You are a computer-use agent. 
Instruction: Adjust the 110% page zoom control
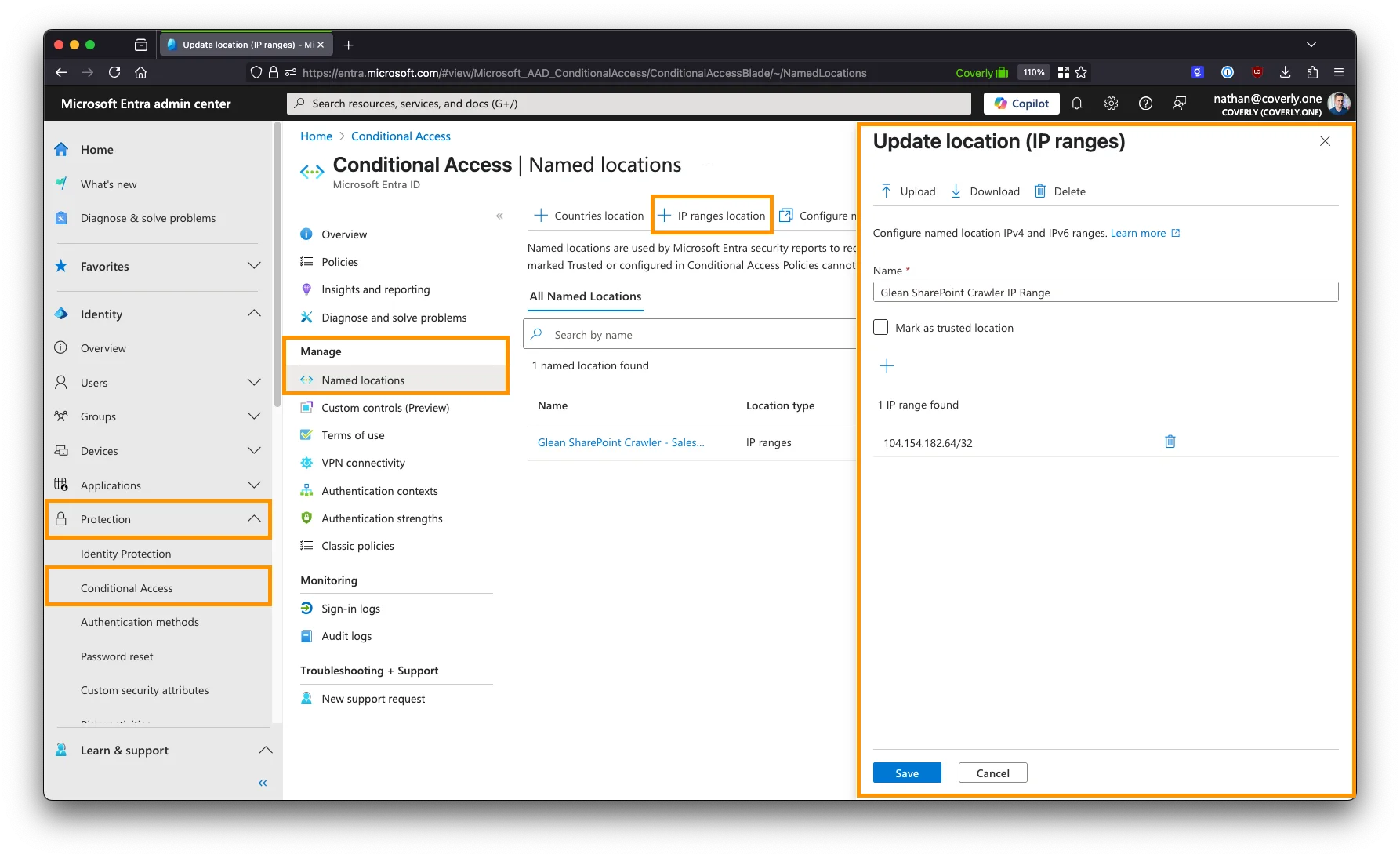1033,72
